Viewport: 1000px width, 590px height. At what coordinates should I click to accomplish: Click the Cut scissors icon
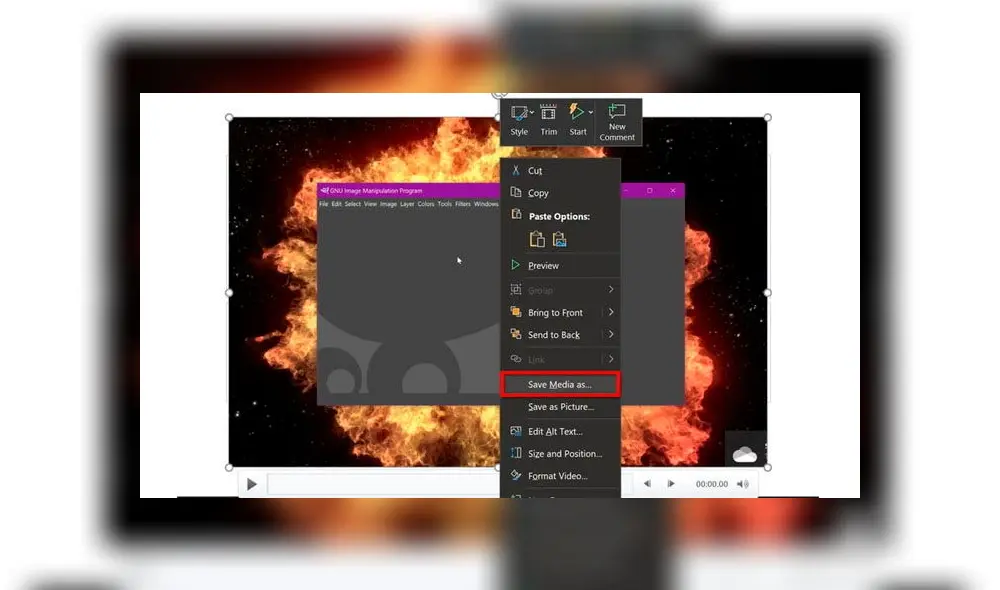516,169
